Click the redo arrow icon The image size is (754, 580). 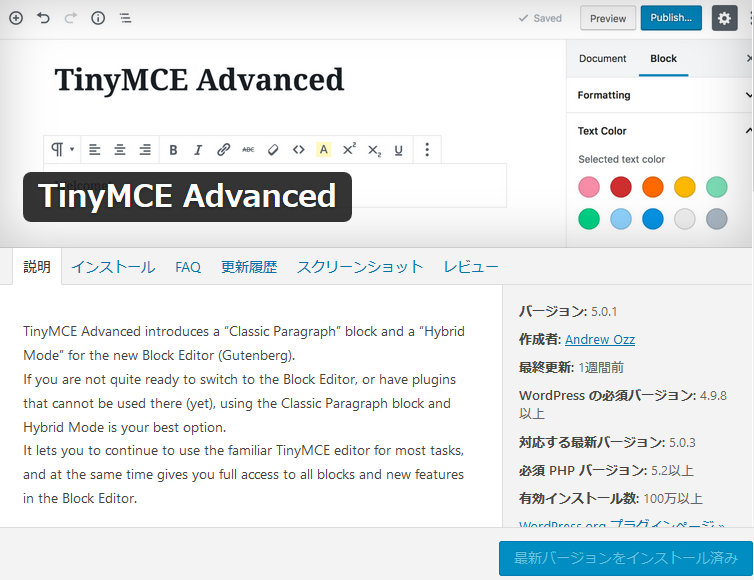[71, 18]
